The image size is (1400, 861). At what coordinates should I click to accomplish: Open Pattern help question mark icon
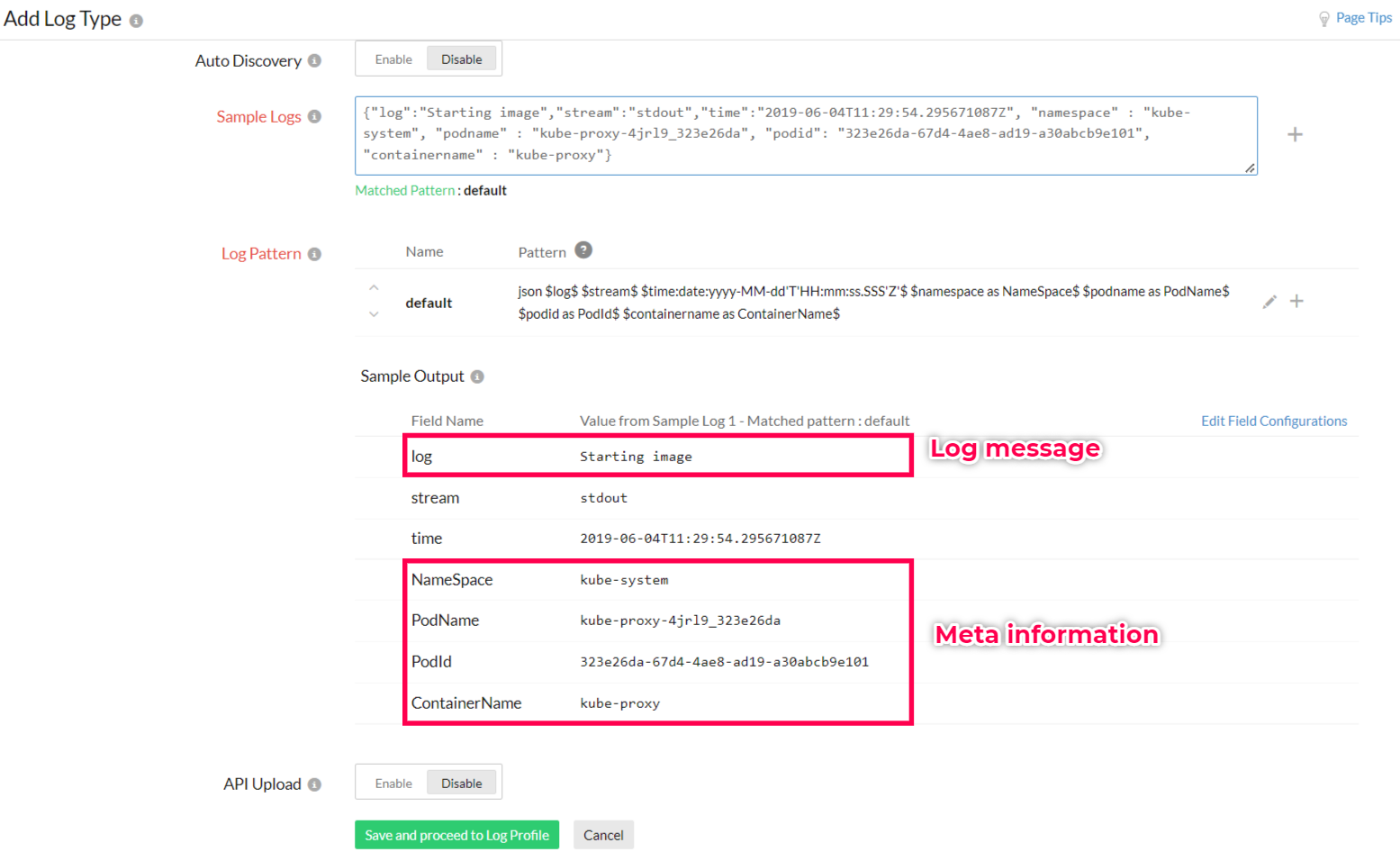tap(583, 250)
